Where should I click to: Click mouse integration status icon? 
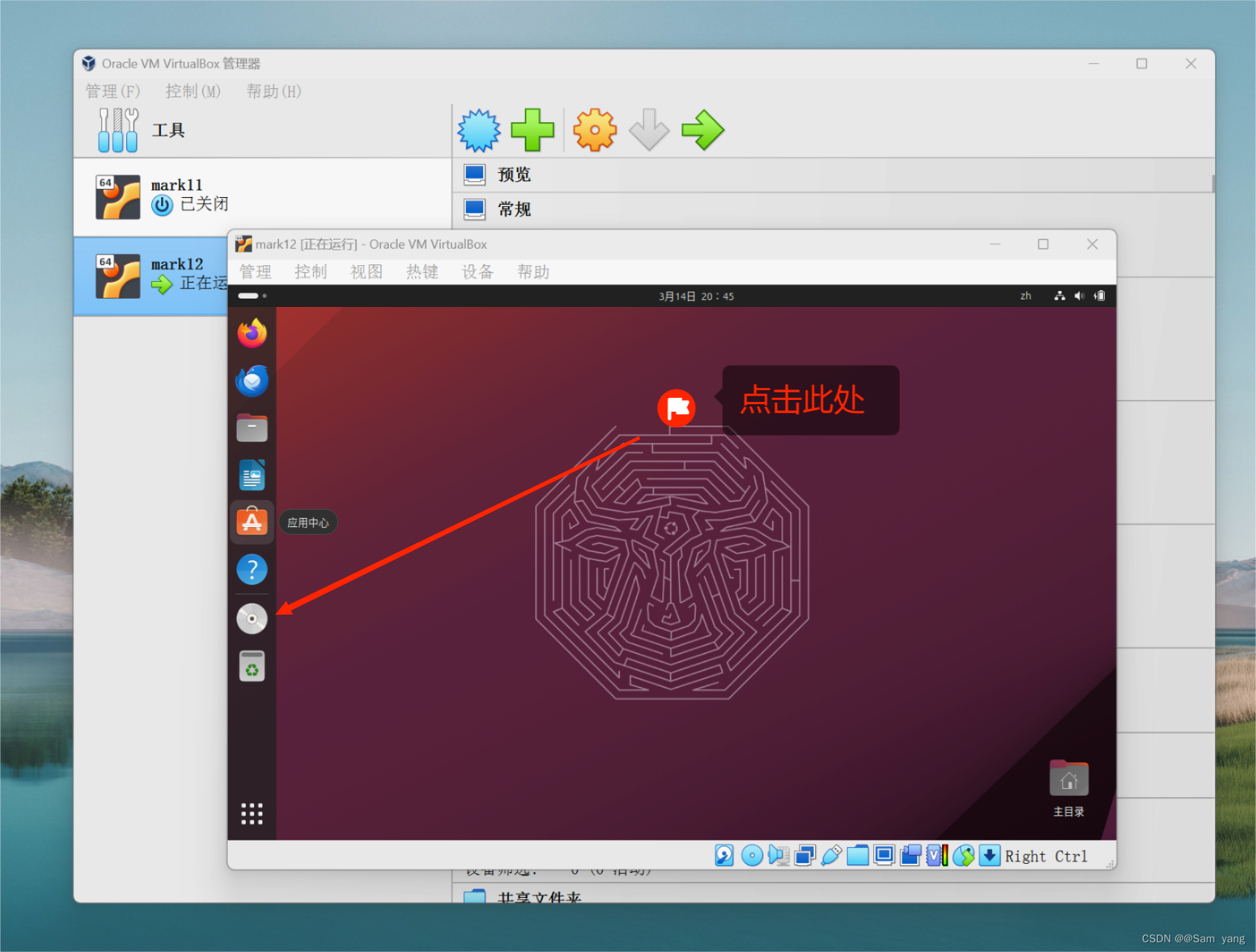[x=964, y=855]
